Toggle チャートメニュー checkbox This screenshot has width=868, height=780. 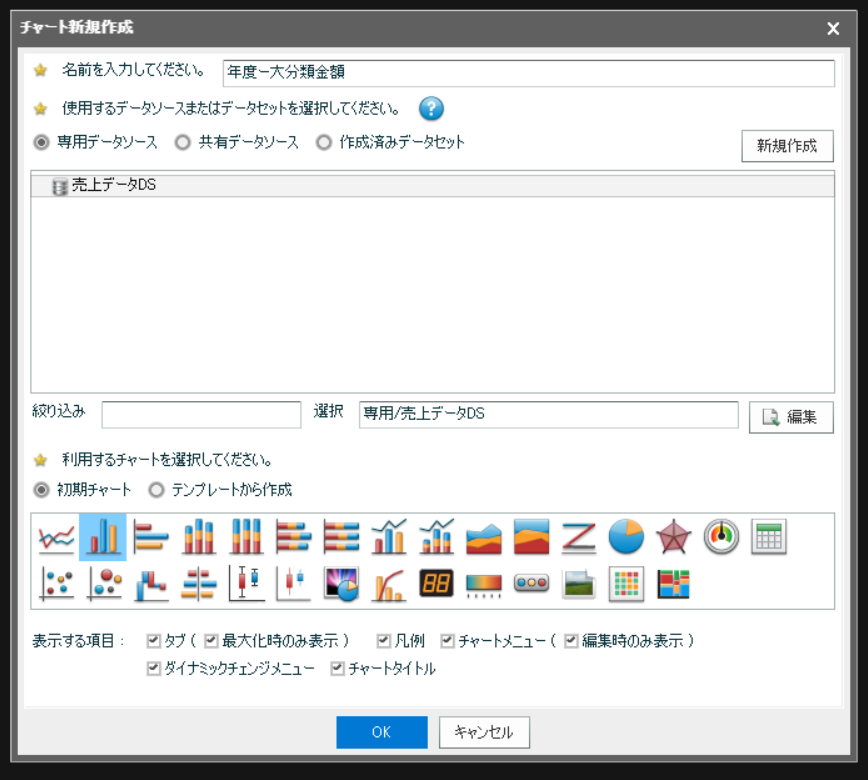coord(447,641)
